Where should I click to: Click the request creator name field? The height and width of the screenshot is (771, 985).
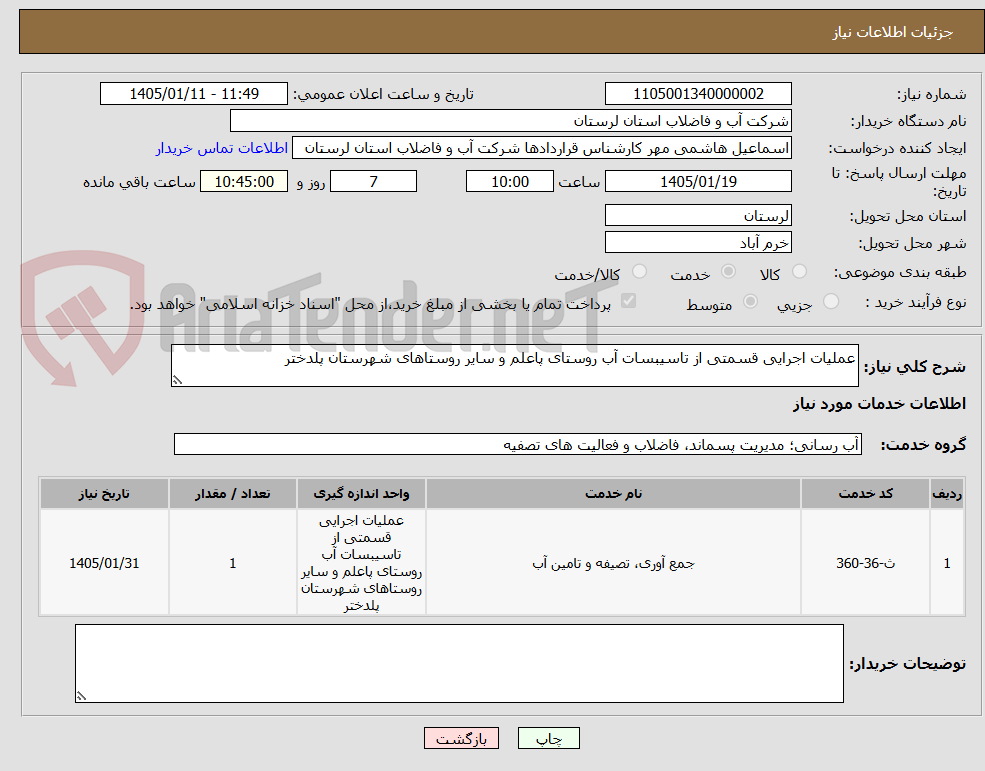point(541,148)
